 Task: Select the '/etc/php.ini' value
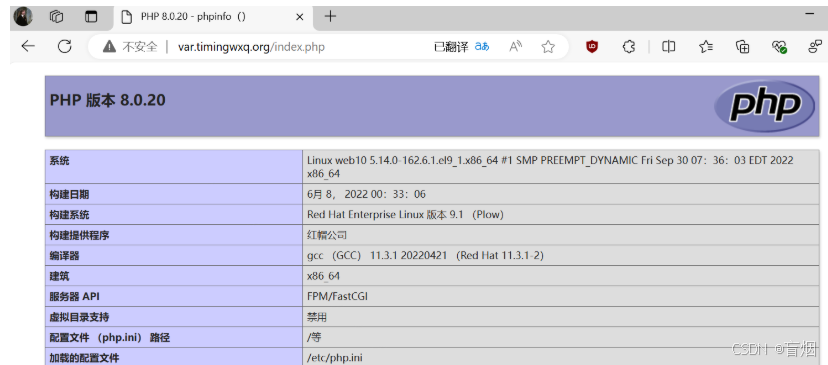335,358
